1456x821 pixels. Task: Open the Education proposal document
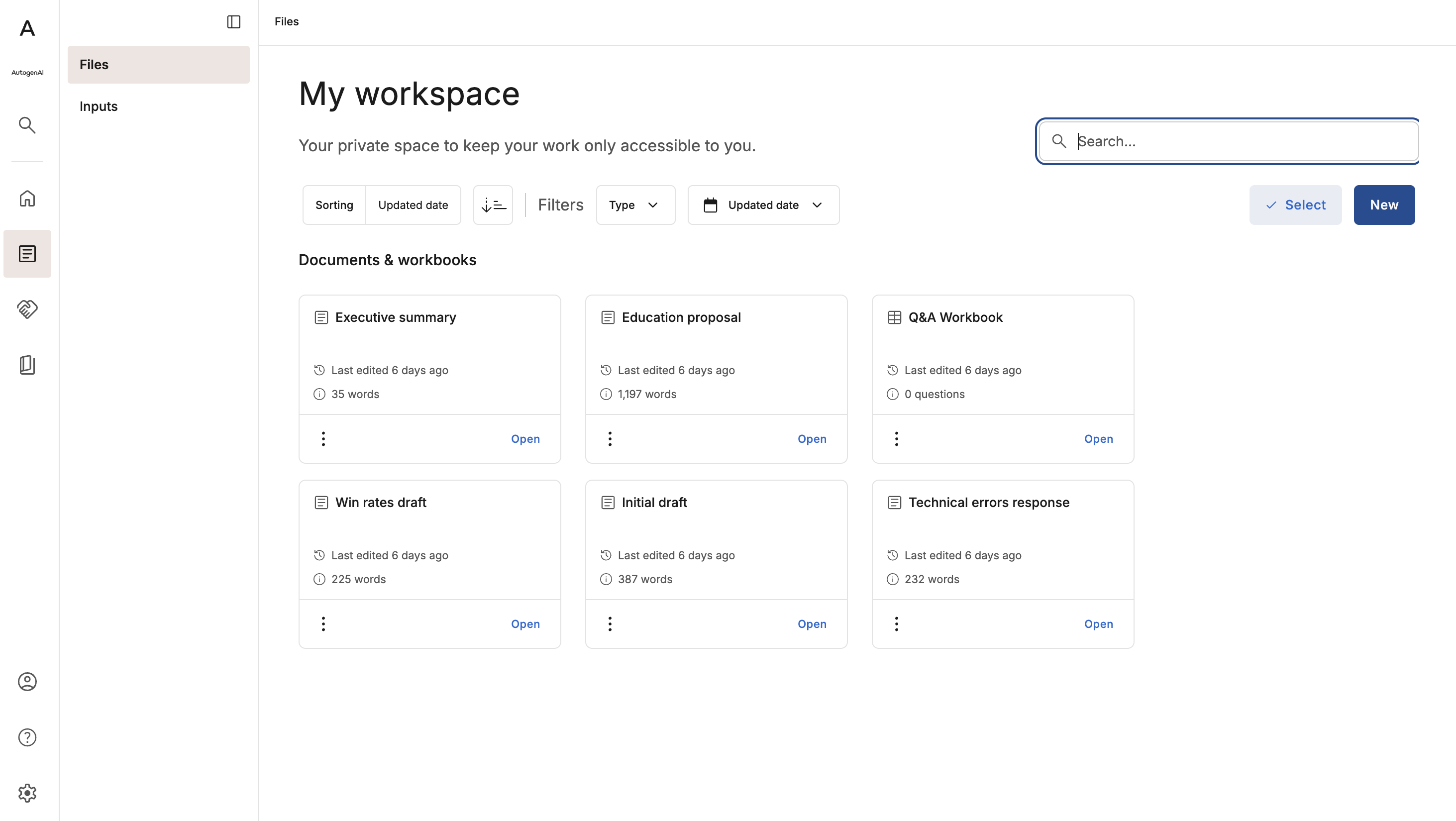[812, 439]
